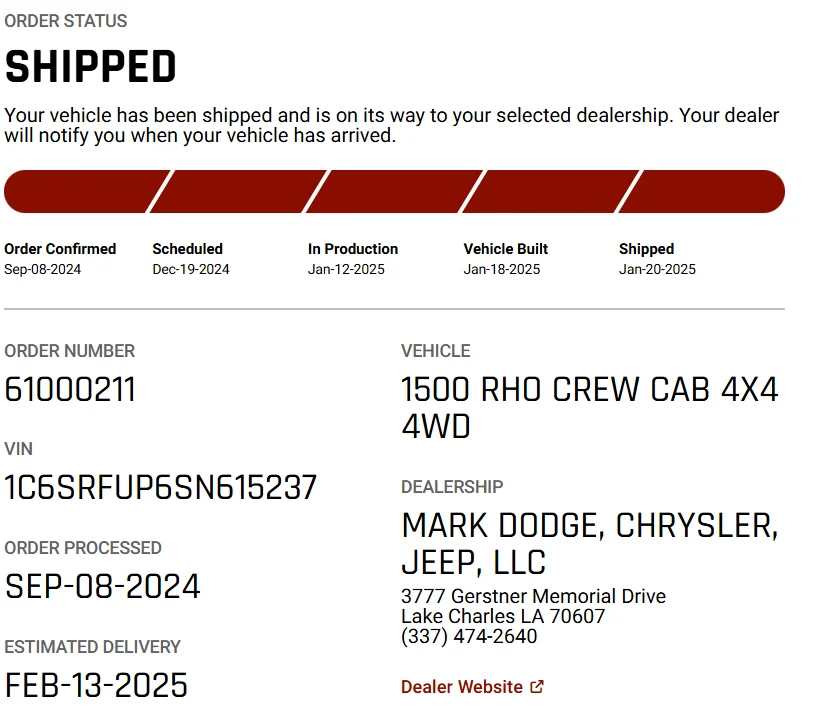Click the external link icon beside Dealer Website
The height and width of the screenshot is (722, 831).
pyautogui.click(x=537, y=686)
